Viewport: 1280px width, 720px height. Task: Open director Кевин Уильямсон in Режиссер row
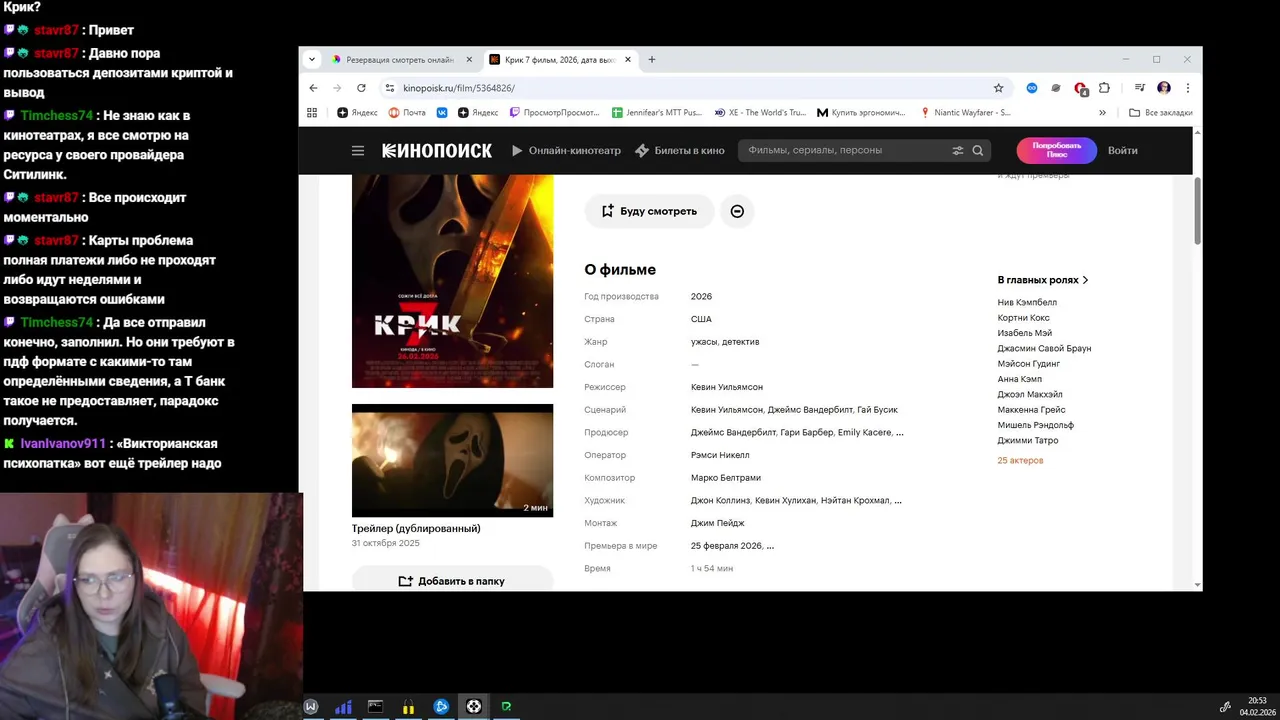(x=726, y=387)
